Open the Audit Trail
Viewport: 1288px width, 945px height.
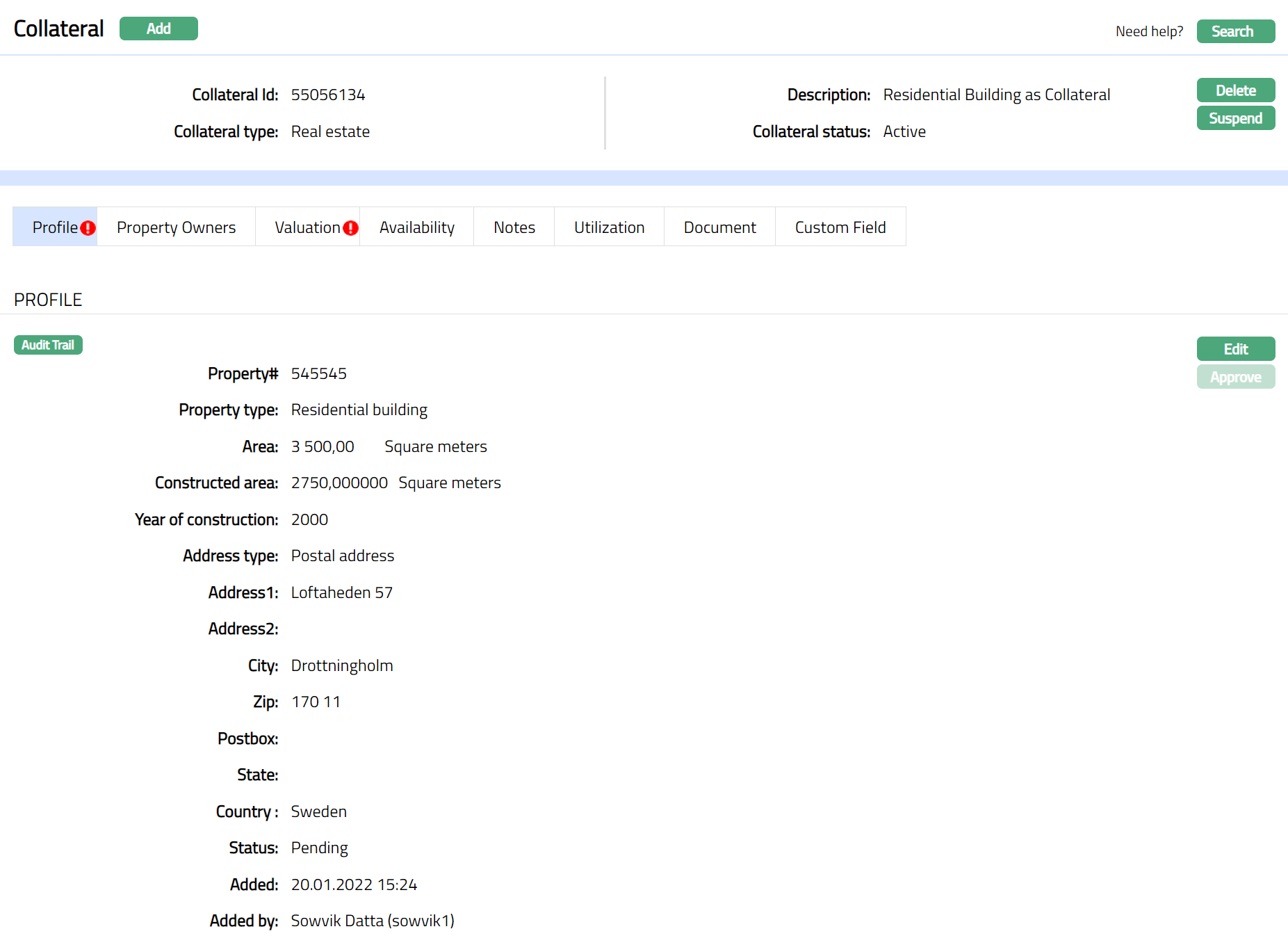tap(48, 345)
